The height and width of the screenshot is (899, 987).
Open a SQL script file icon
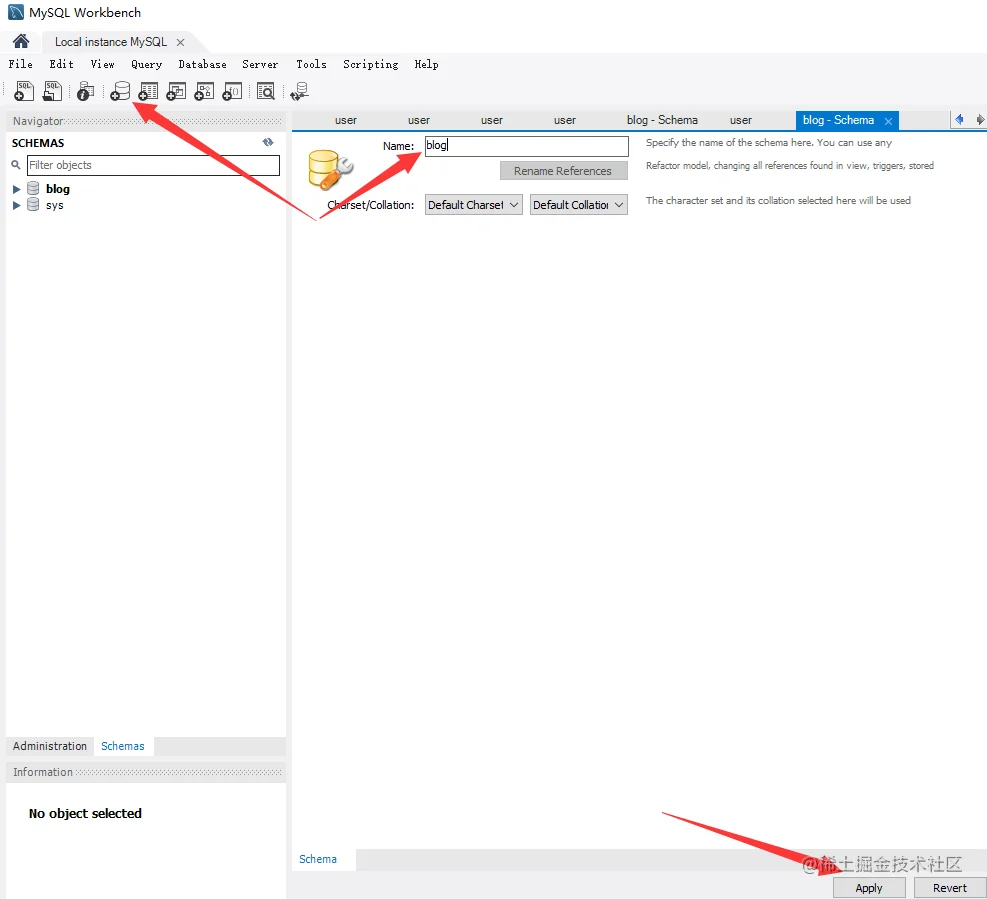pyautogui.click(x=52, y=91)
